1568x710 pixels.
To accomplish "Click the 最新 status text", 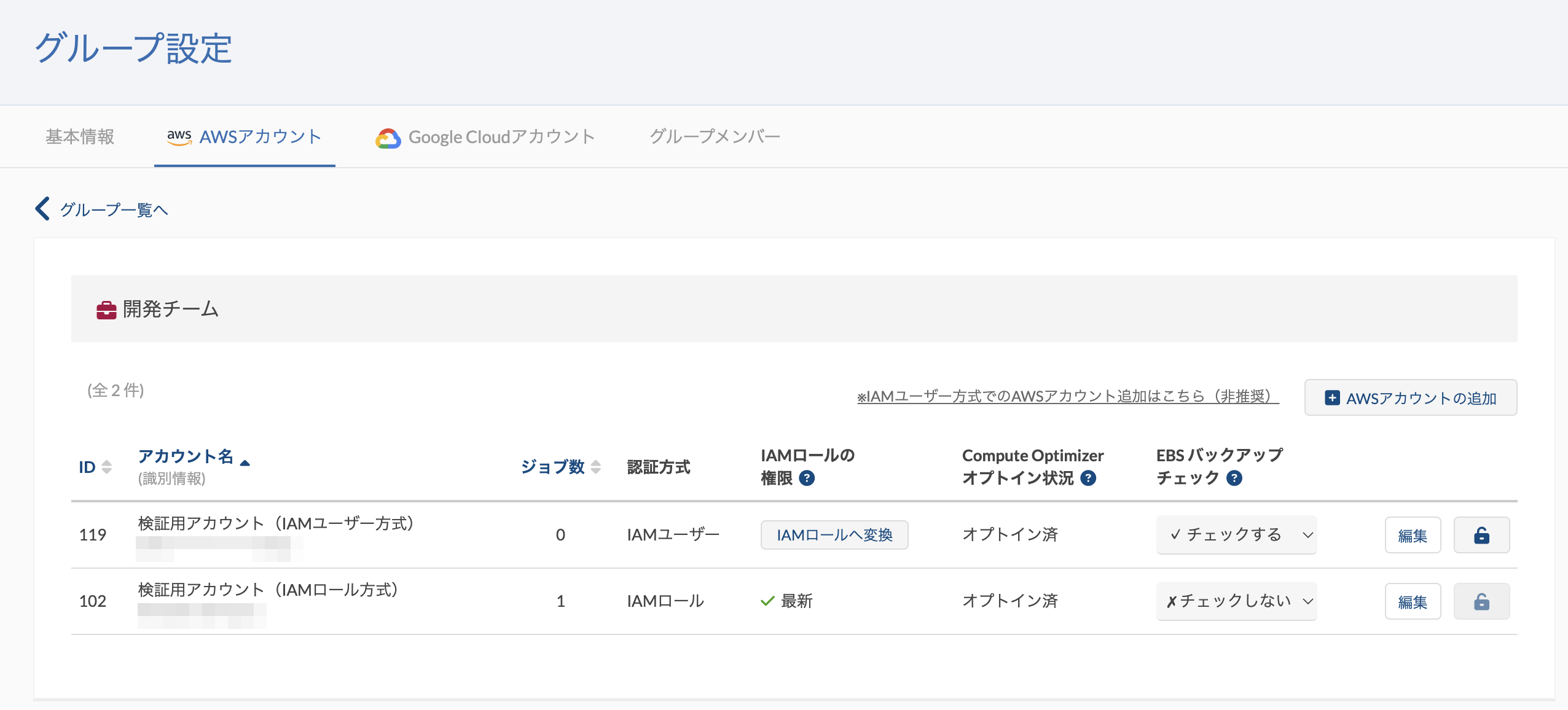I will coord(797,601).
